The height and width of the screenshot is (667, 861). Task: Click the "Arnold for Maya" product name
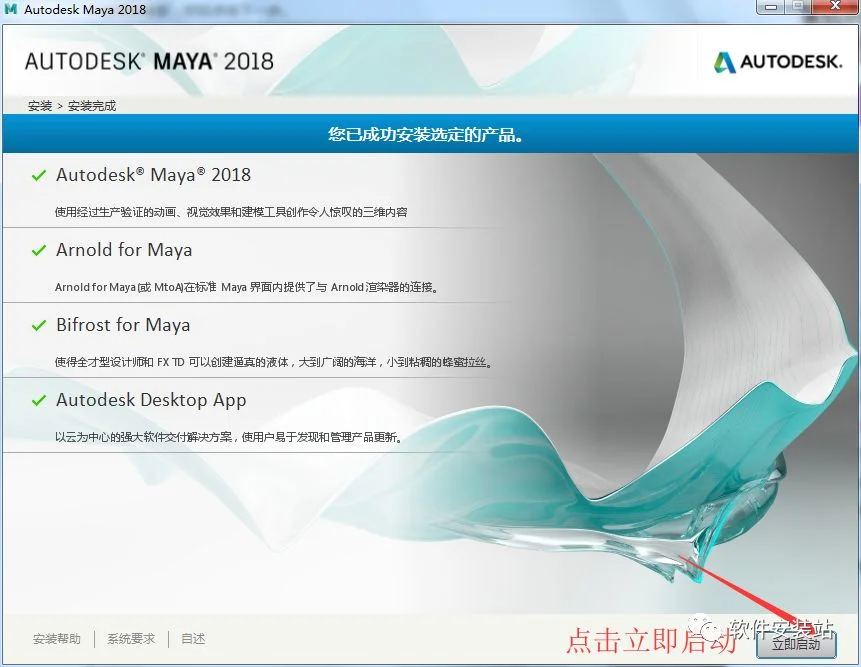[124, 250]
